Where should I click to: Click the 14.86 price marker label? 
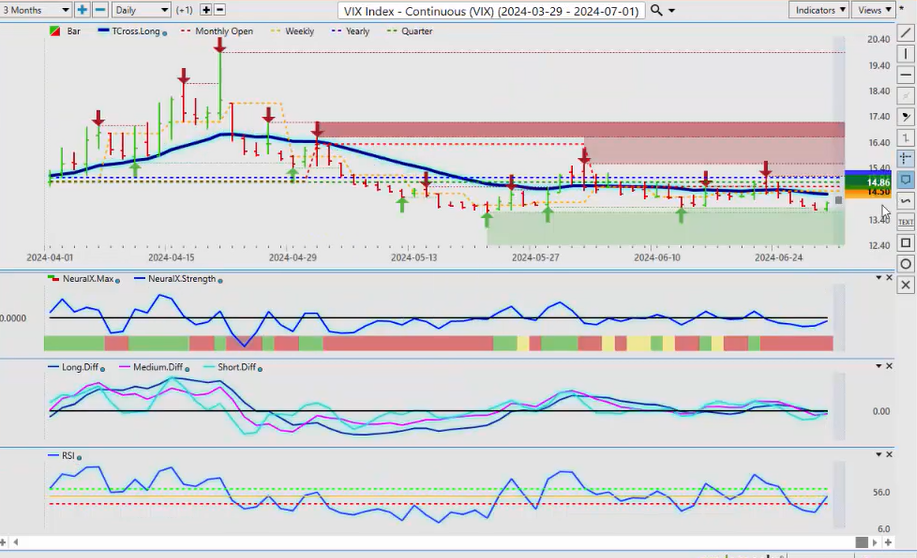(x=868, y=182)
